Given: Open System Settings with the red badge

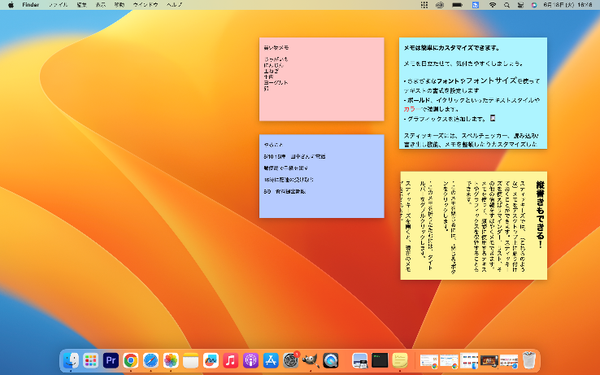Looking at the screenshot, I should pos(291,360).
